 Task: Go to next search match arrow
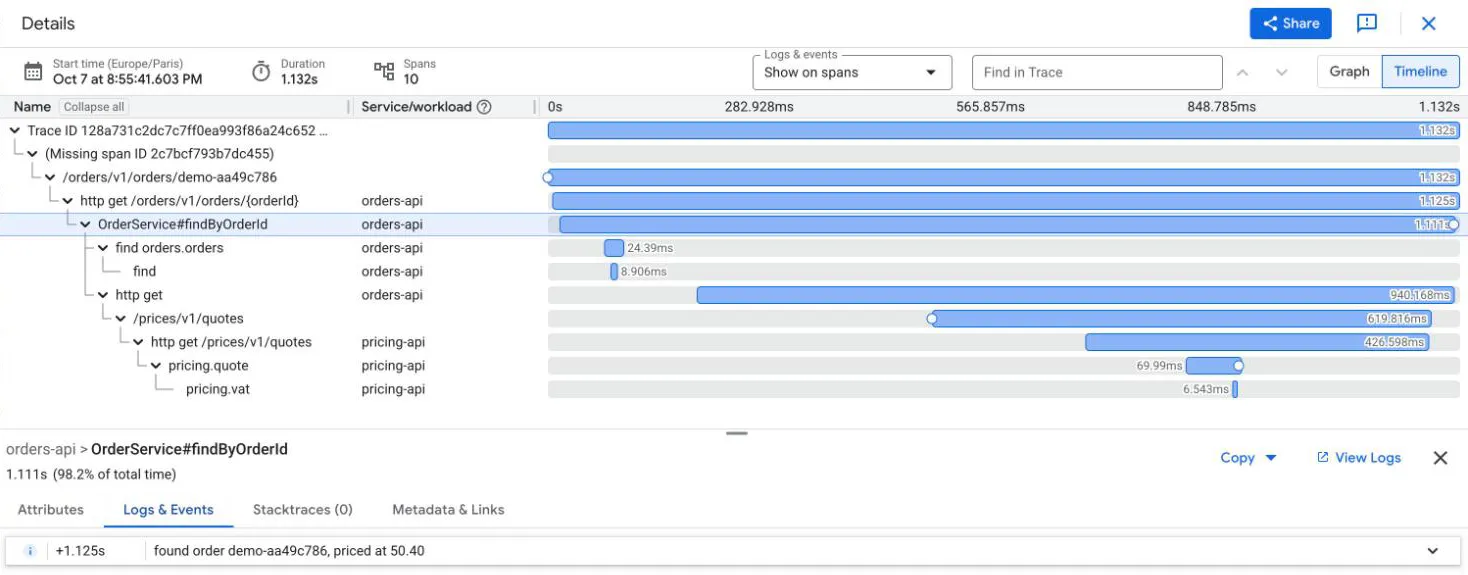[x=1282, y=72]
